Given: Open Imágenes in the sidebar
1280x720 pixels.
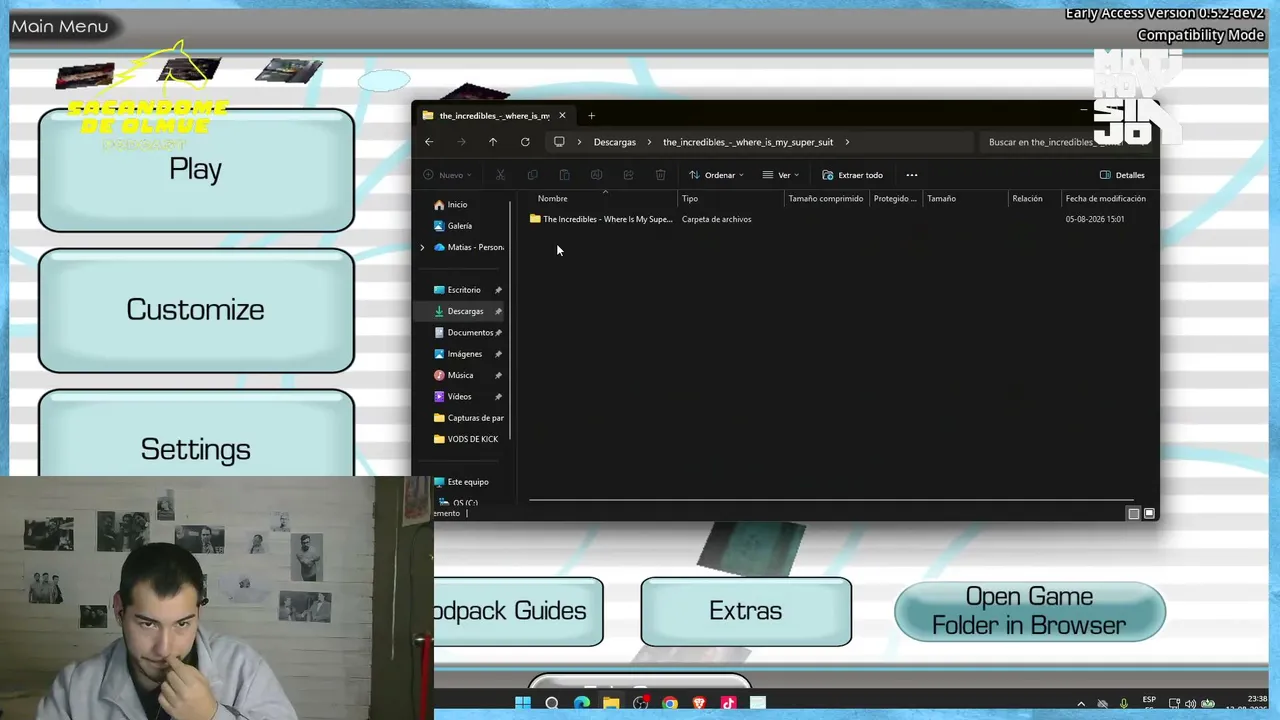Looking at the screenshot, I should (x=458, y=354).
